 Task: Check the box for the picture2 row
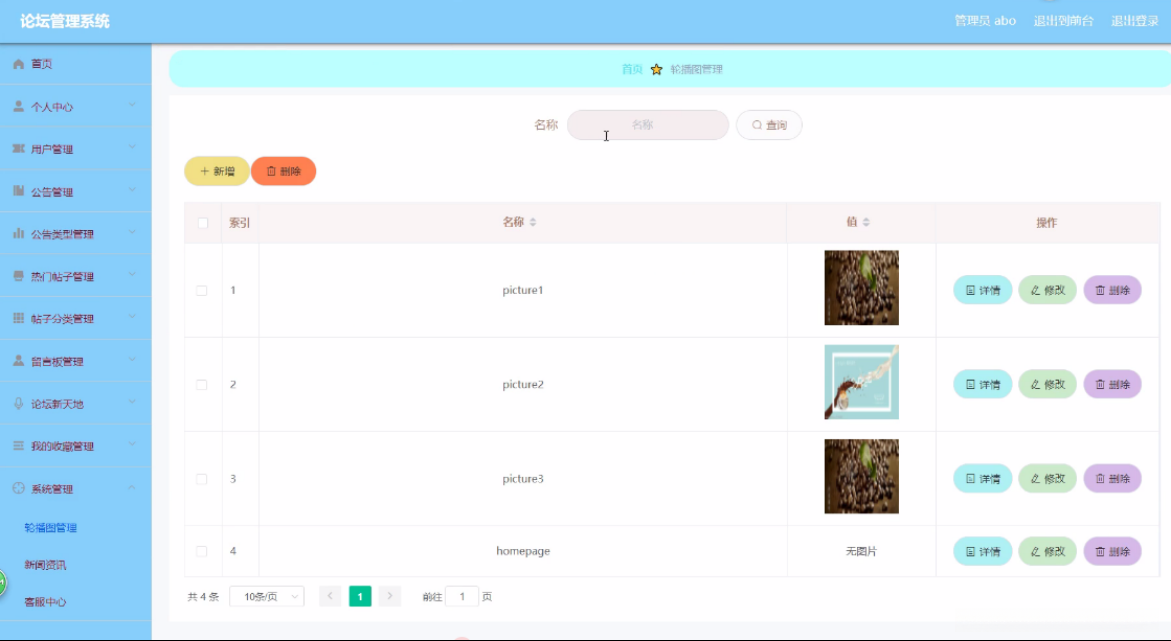click(202, 385)
